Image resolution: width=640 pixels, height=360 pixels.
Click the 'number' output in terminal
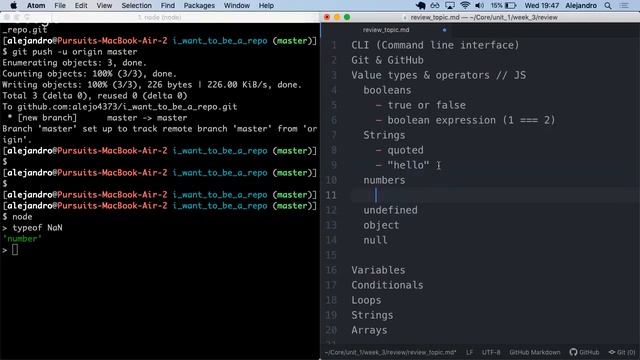22,239
